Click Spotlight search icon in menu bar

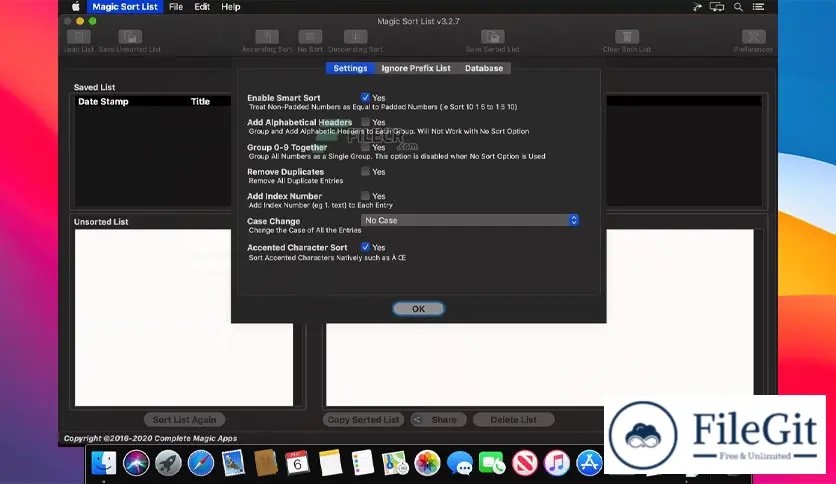coord(738,7)
